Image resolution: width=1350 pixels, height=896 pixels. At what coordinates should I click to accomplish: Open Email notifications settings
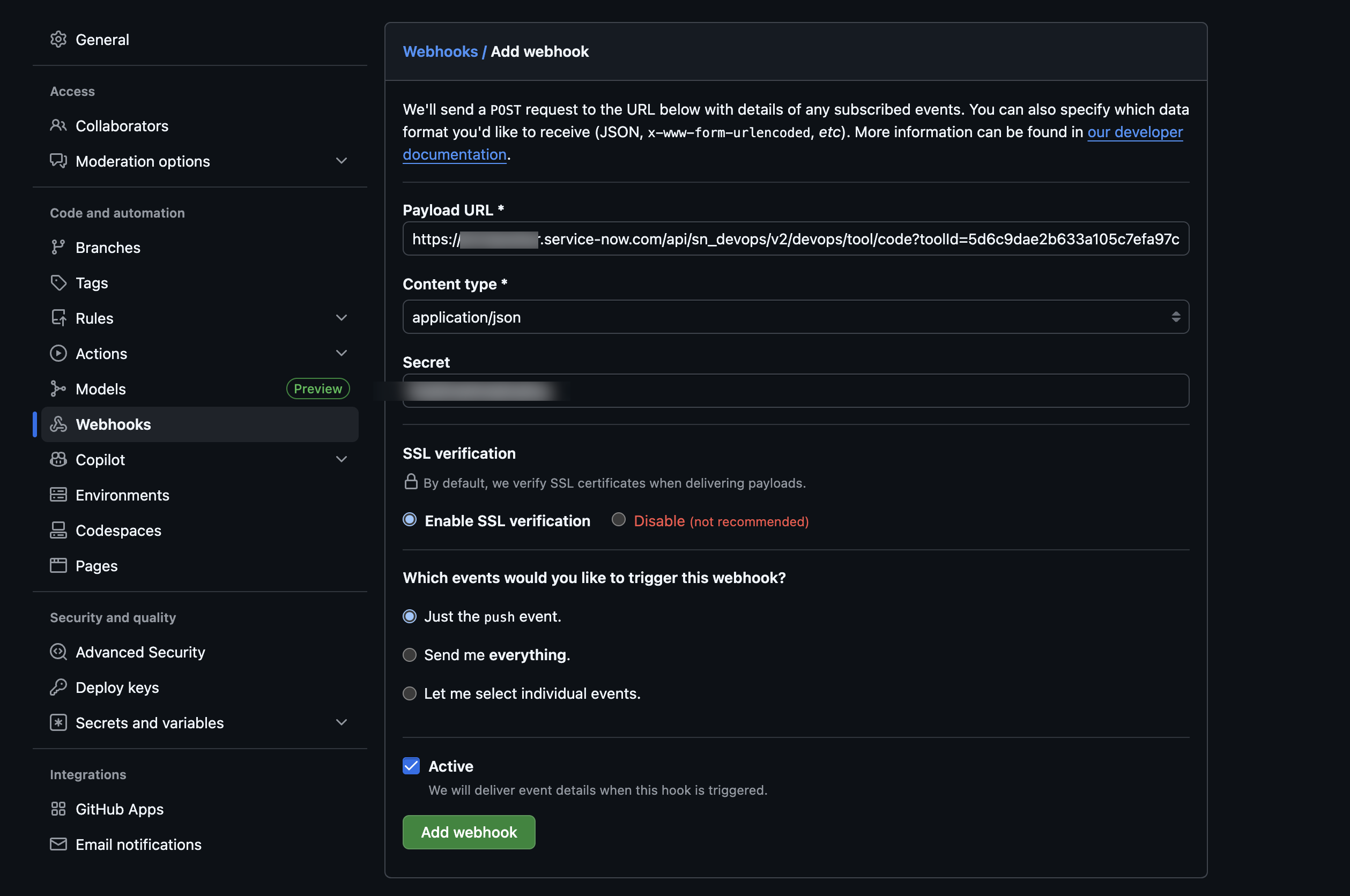200,845
